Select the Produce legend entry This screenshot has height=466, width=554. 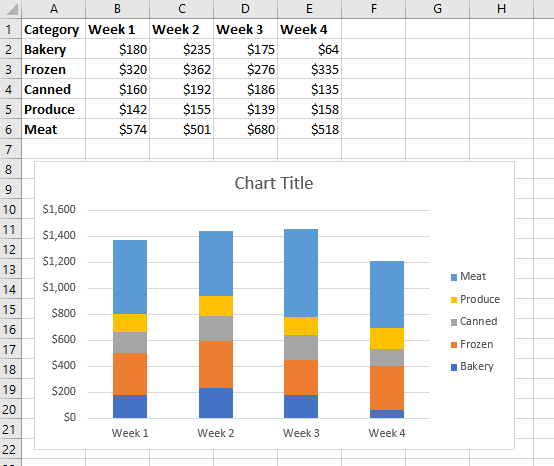click(476, 299)
